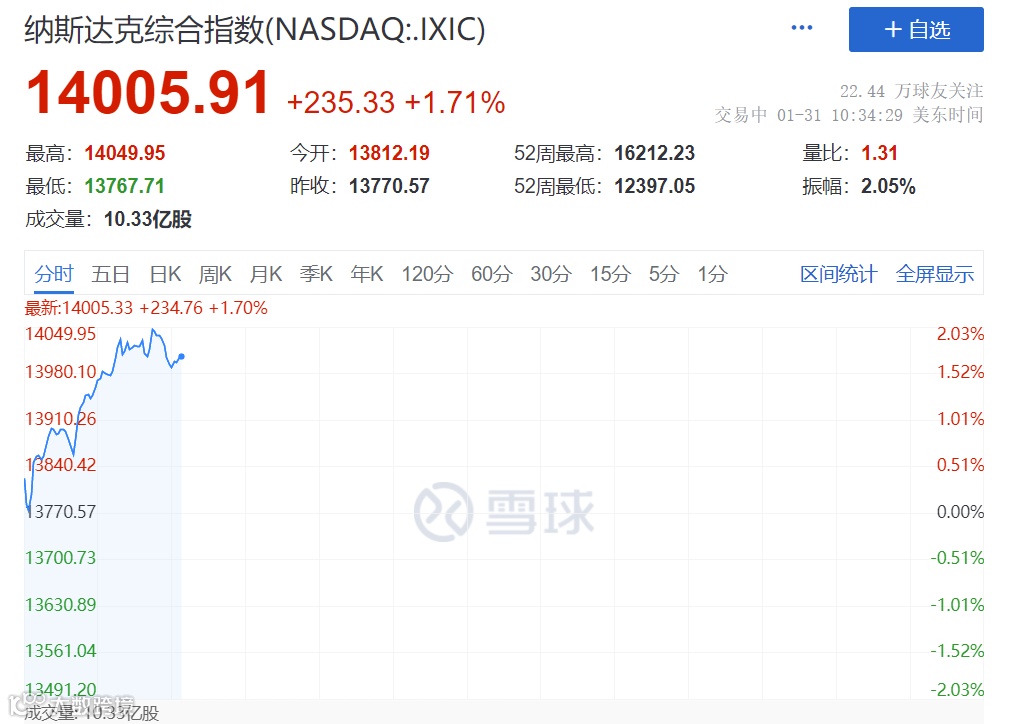Pick the 15分 interval tab

coord(610,274)
